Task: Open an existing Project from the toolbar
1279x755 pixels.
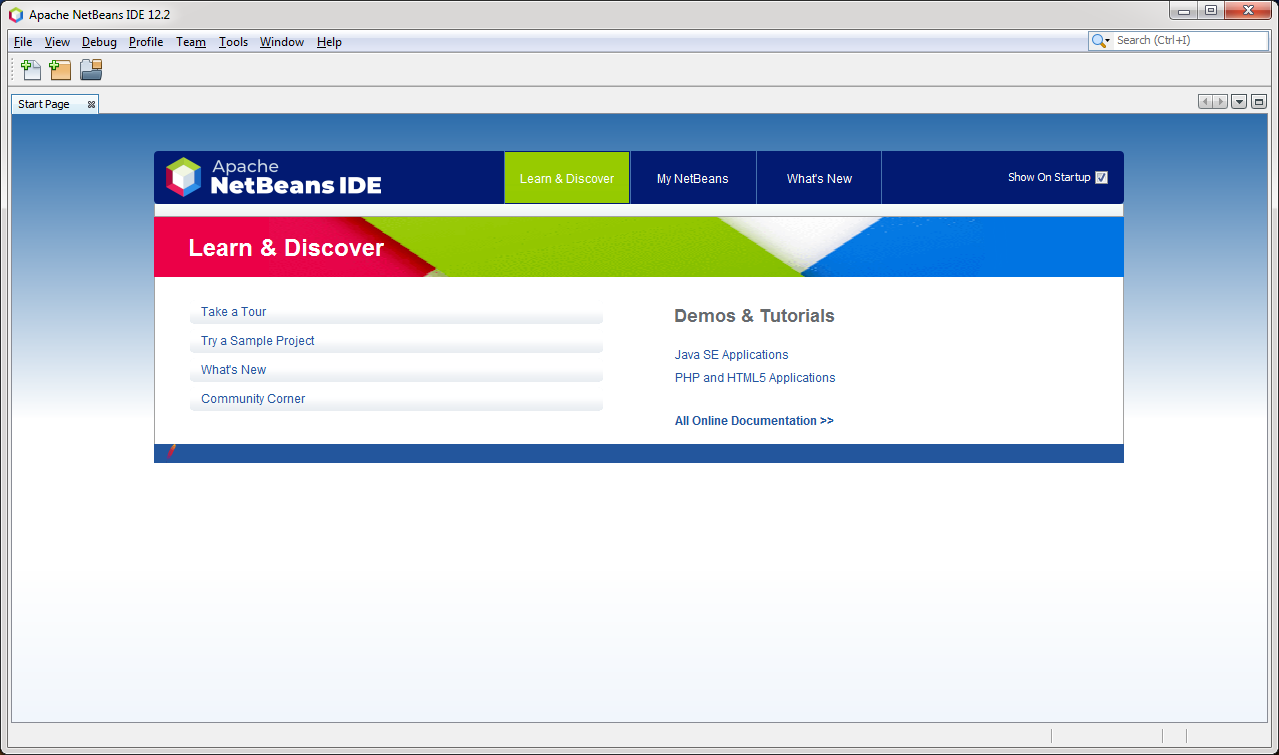Action: 89,69
